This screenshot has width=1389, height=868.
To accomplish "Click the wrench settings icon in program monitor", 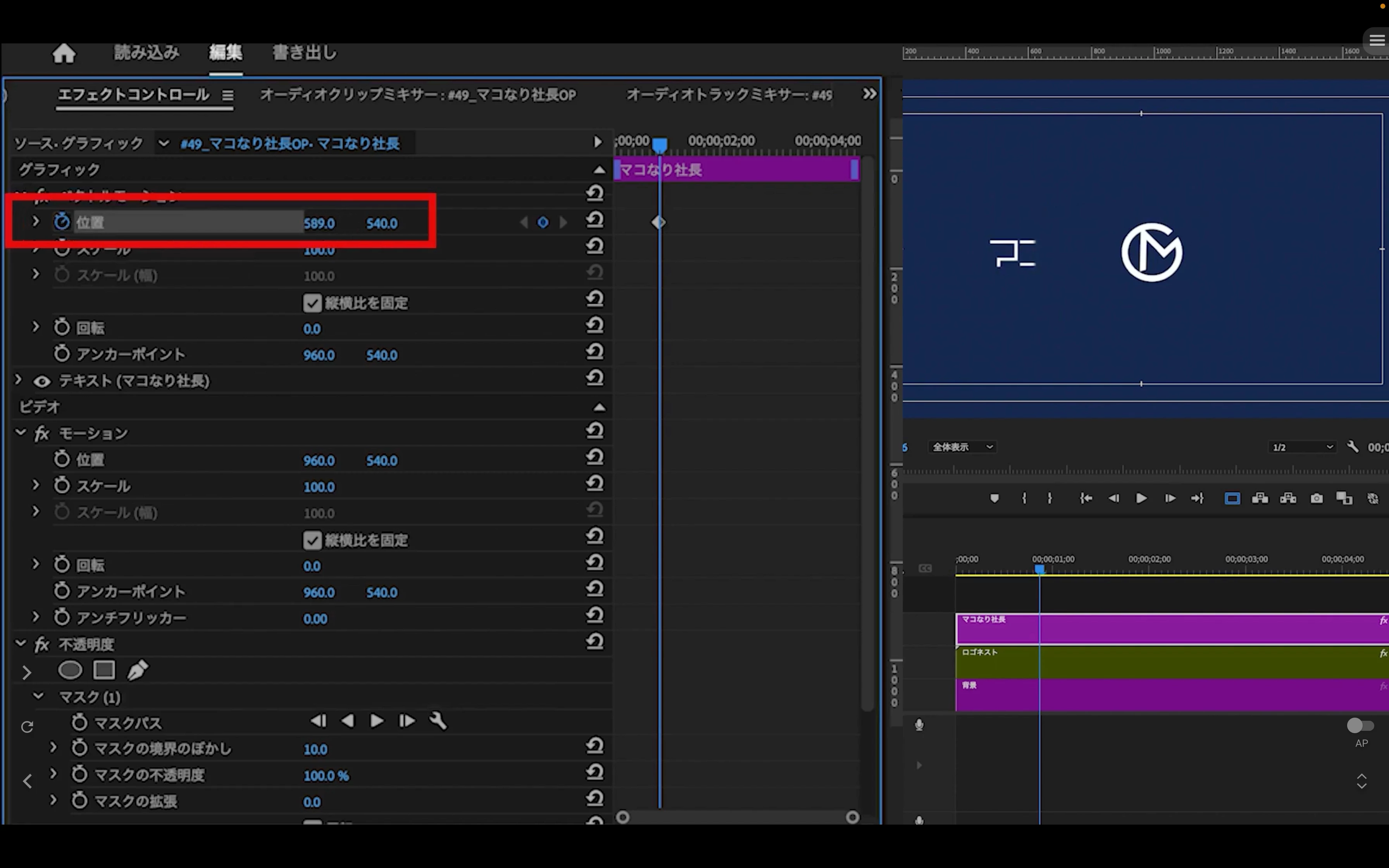I will point(1352,447).
